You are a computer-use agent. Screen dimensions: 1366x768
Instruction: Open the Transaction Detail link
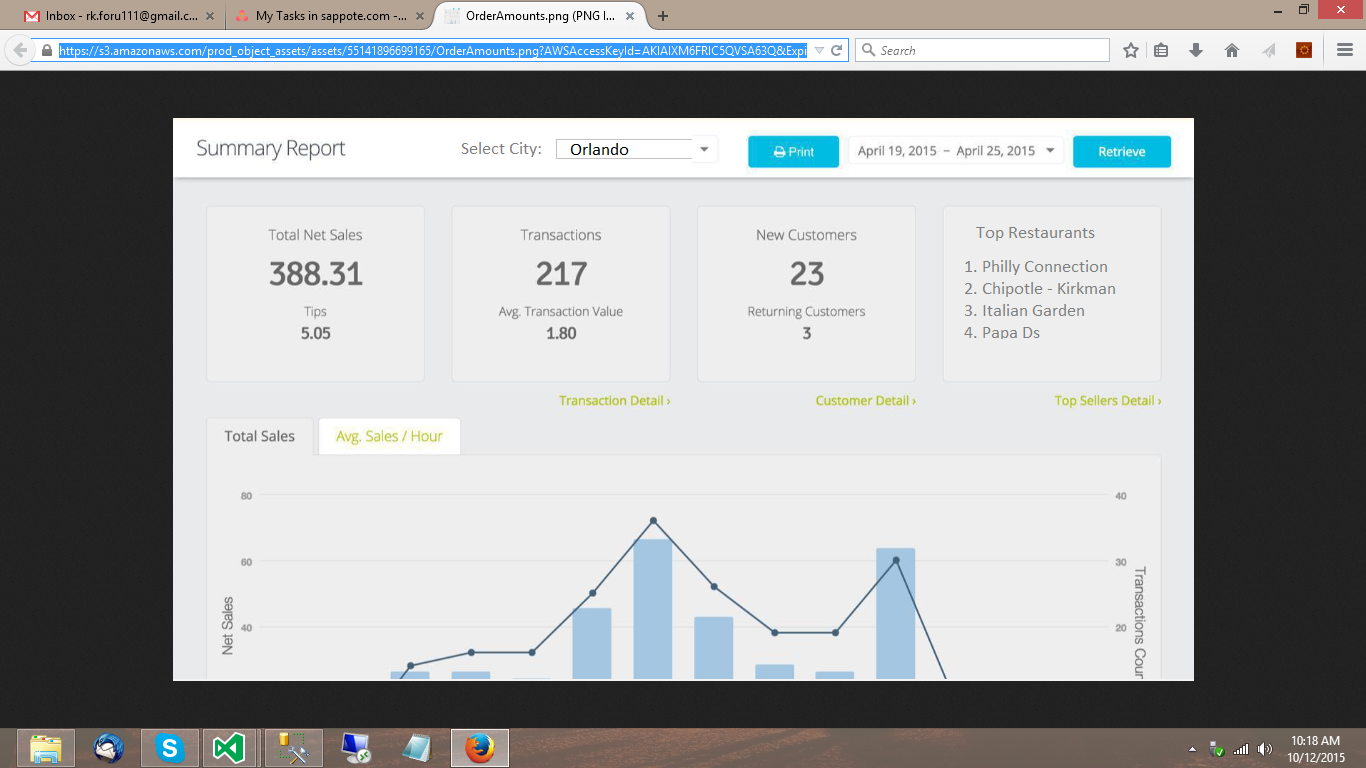pos(614,400)
